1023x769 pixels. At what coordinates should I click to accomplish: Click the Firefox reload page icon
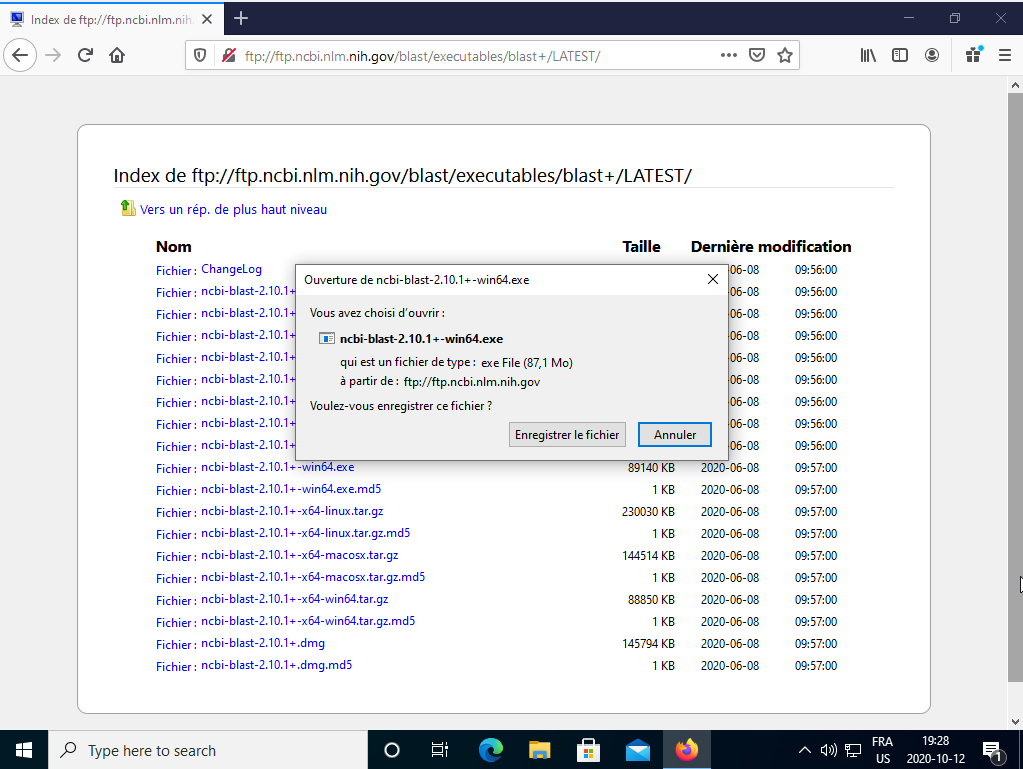(x=85, y=55)
